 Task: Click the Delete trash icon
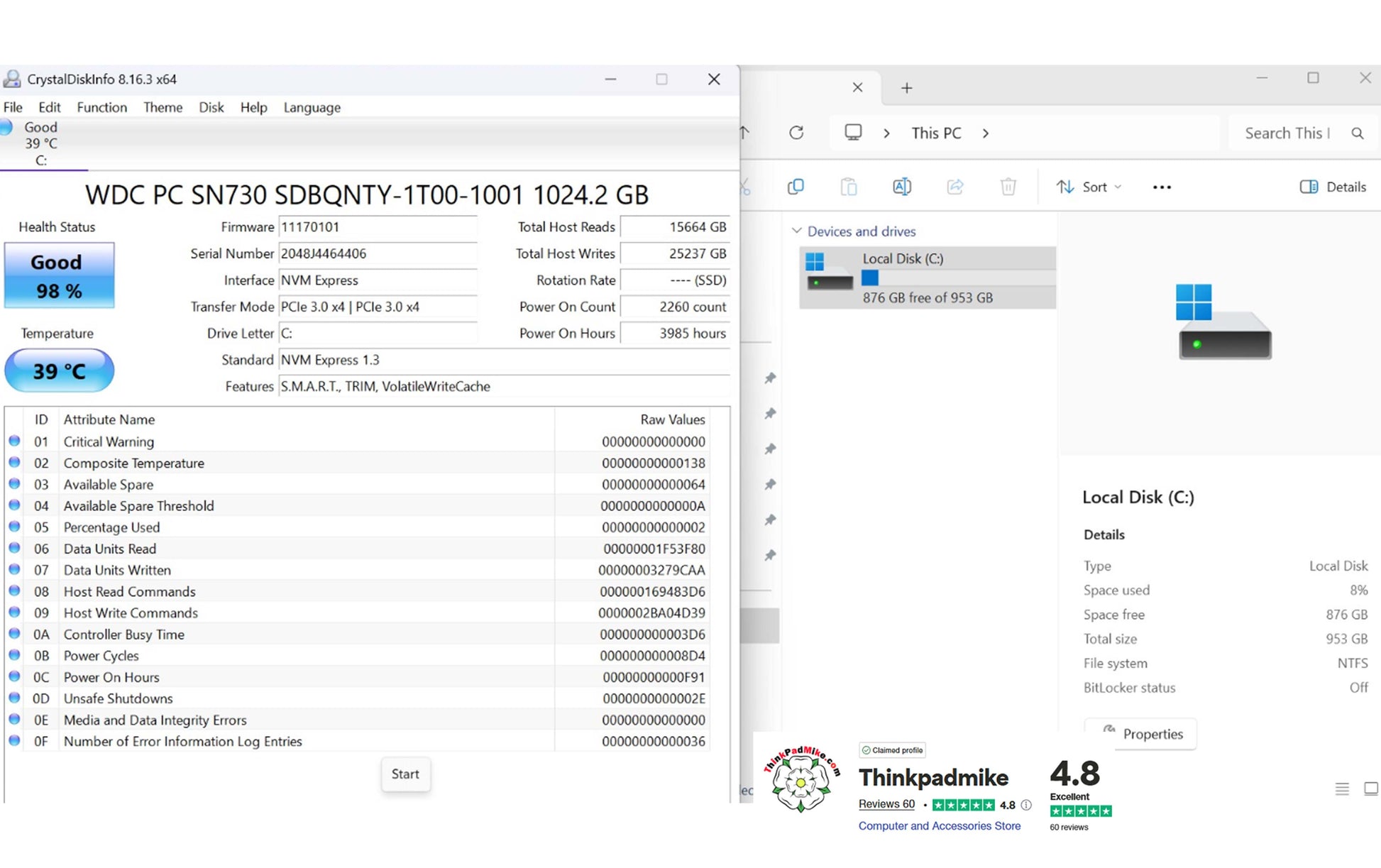(1008, 187)
